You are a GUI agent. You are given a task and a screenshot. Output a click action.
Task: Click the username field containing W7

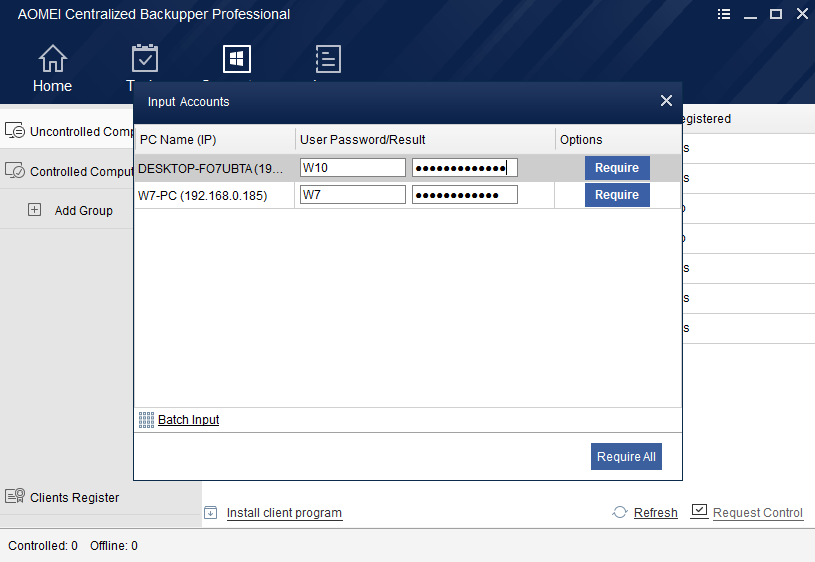point(352,194)
